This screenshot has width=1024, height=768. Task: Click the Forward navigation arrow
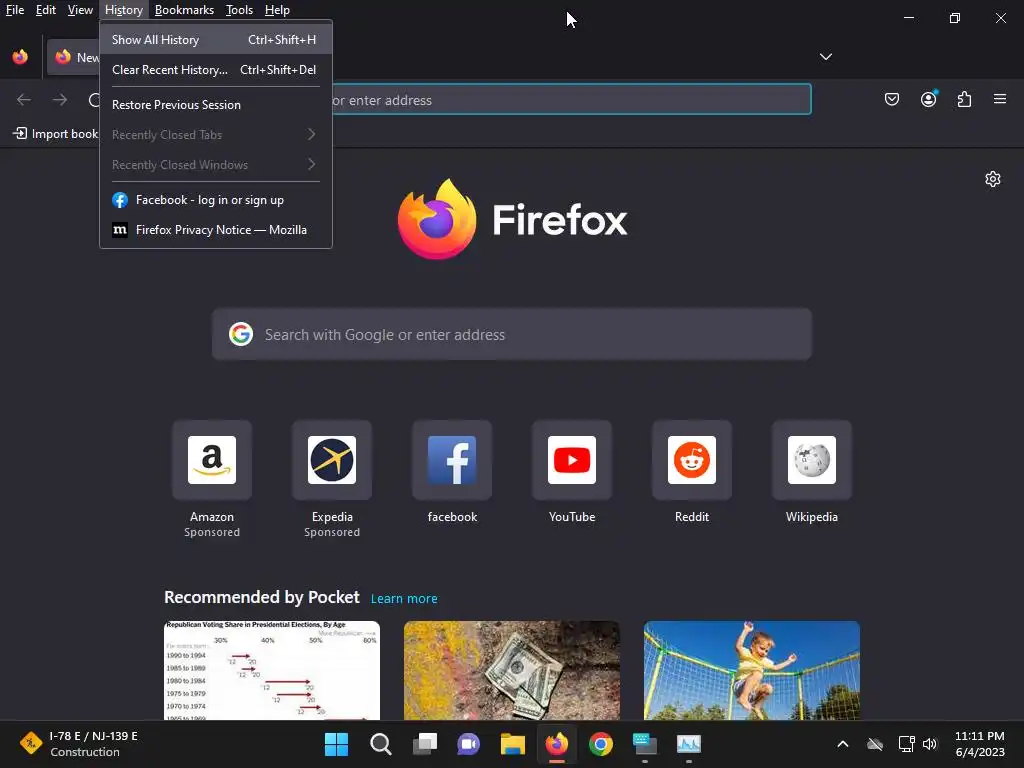(60, 99)
